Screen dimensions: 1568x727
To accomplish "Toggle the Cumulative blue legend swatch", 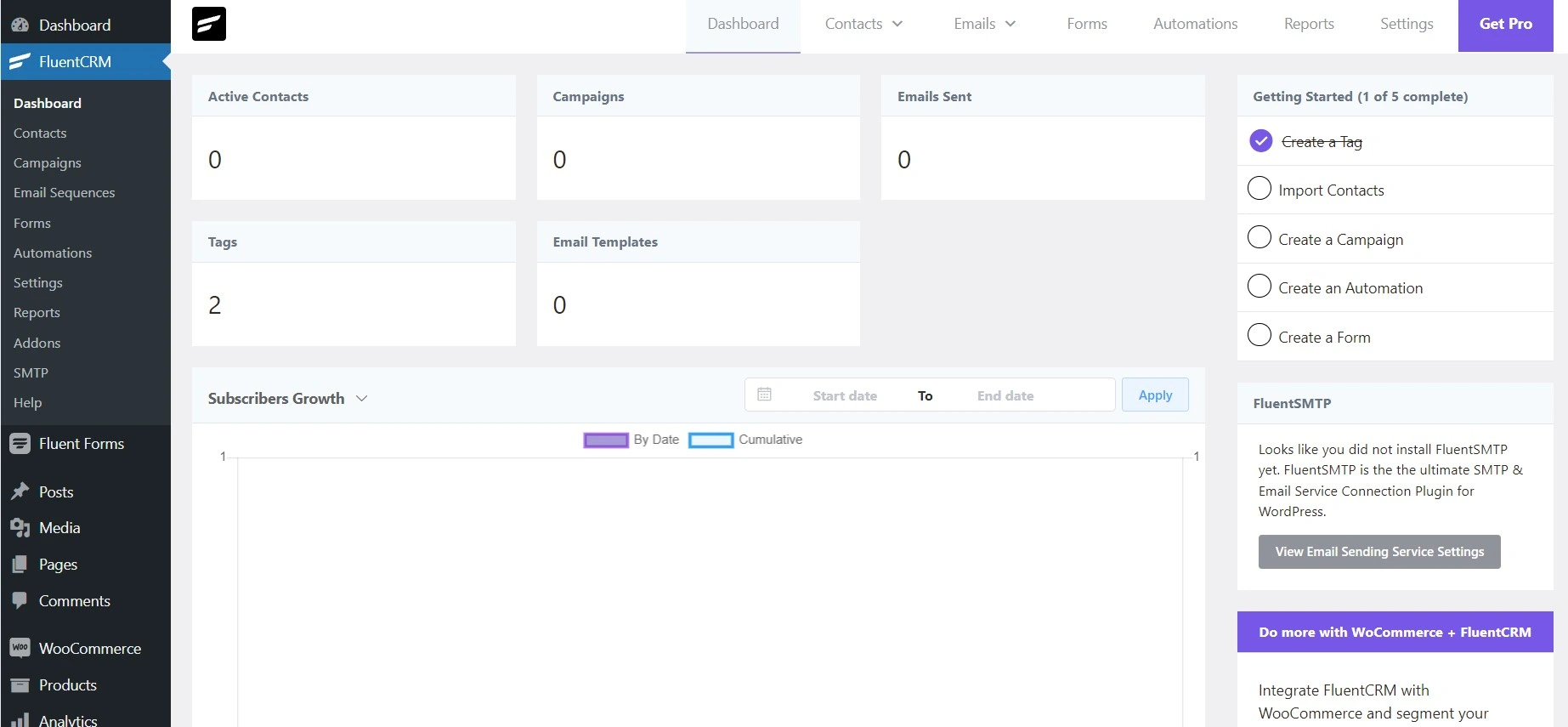I will tap(710, 440).
